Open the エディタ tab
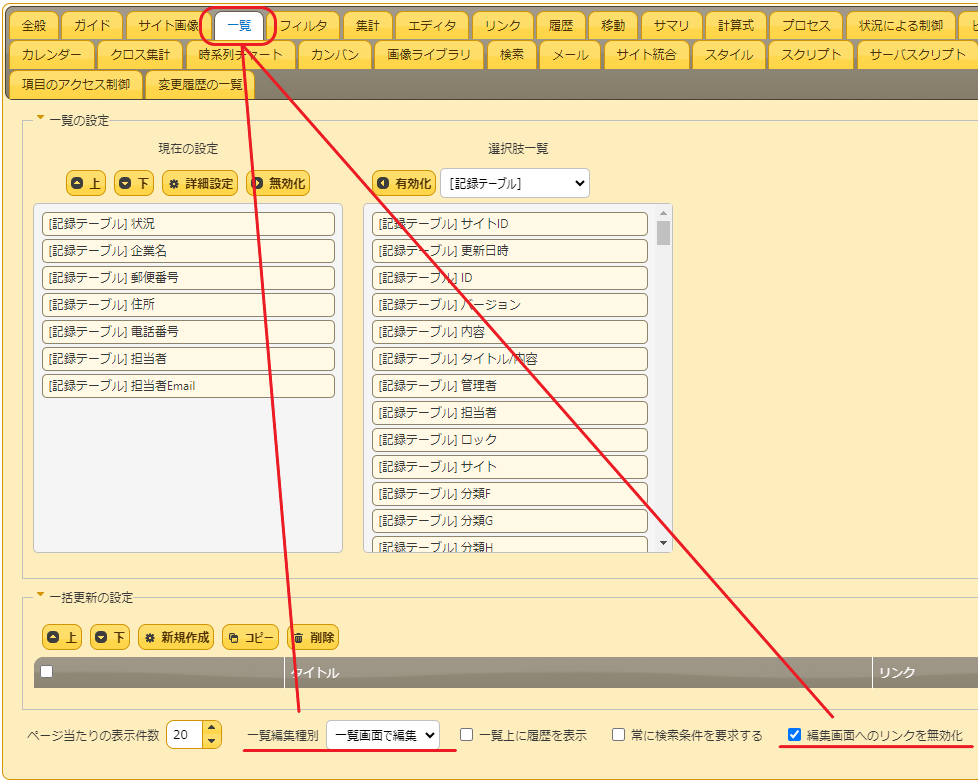978x782 pixels. [432, 26]
